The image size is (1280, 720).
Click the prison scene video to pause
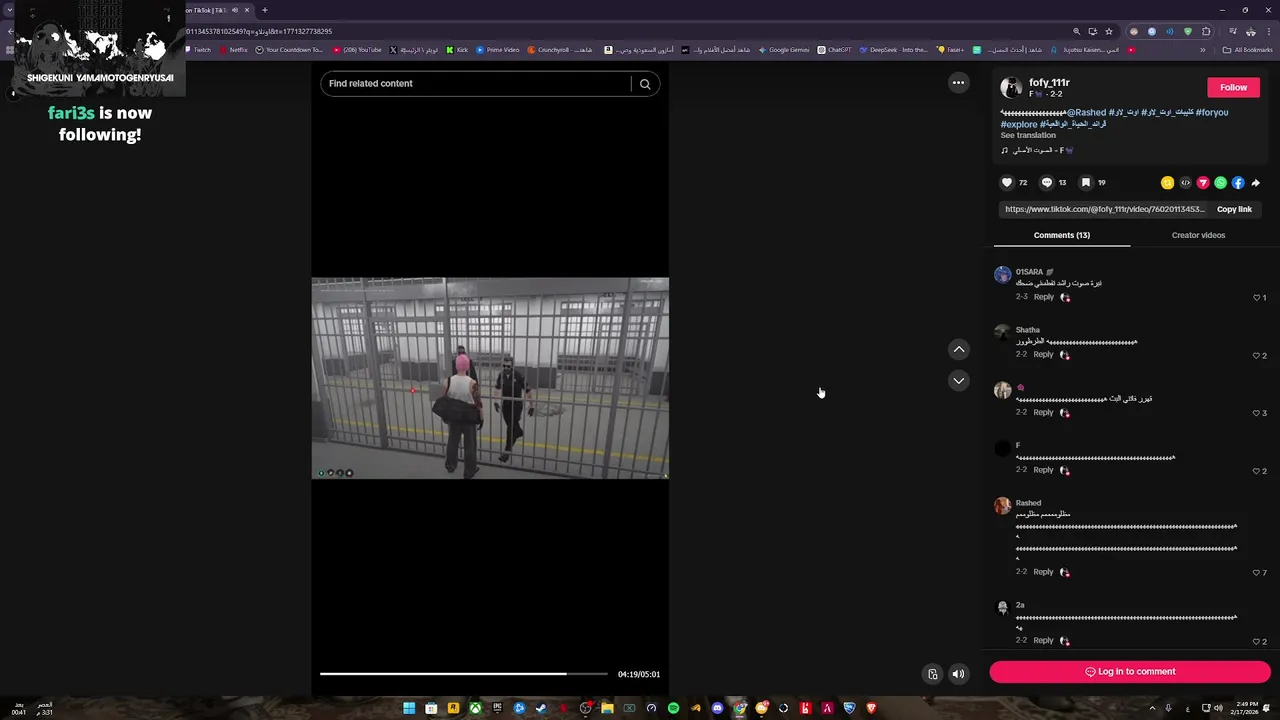490,378
